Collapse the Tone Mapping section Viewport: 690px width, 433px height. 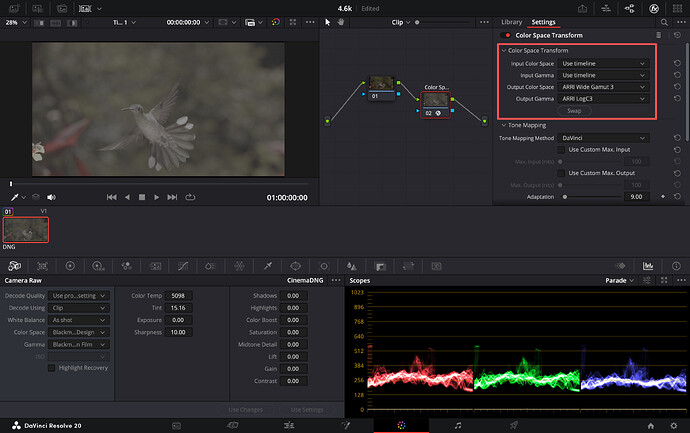pyautogui.click(x=504, y=125)
